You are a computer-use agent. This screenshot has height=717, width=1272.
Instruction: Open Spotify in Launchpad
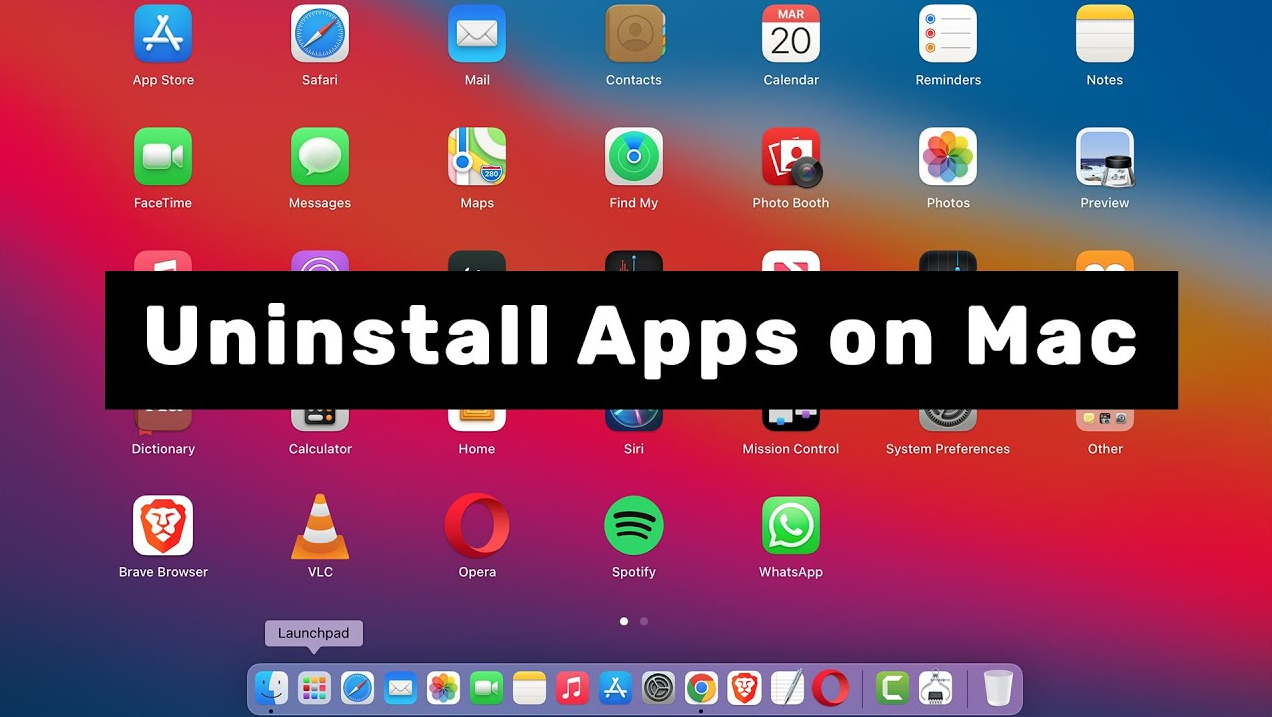(634, 526)
